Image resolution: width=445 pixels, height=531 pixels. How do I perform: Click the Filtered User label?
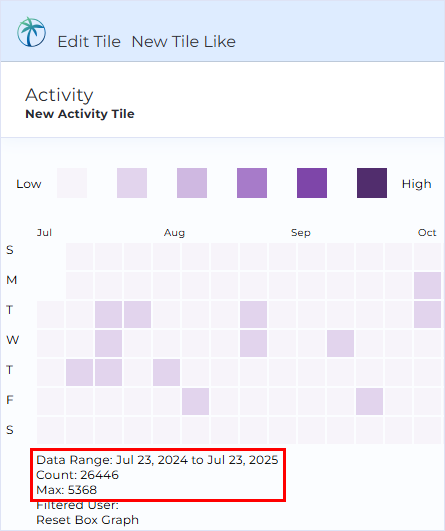(x=78, y=505)
